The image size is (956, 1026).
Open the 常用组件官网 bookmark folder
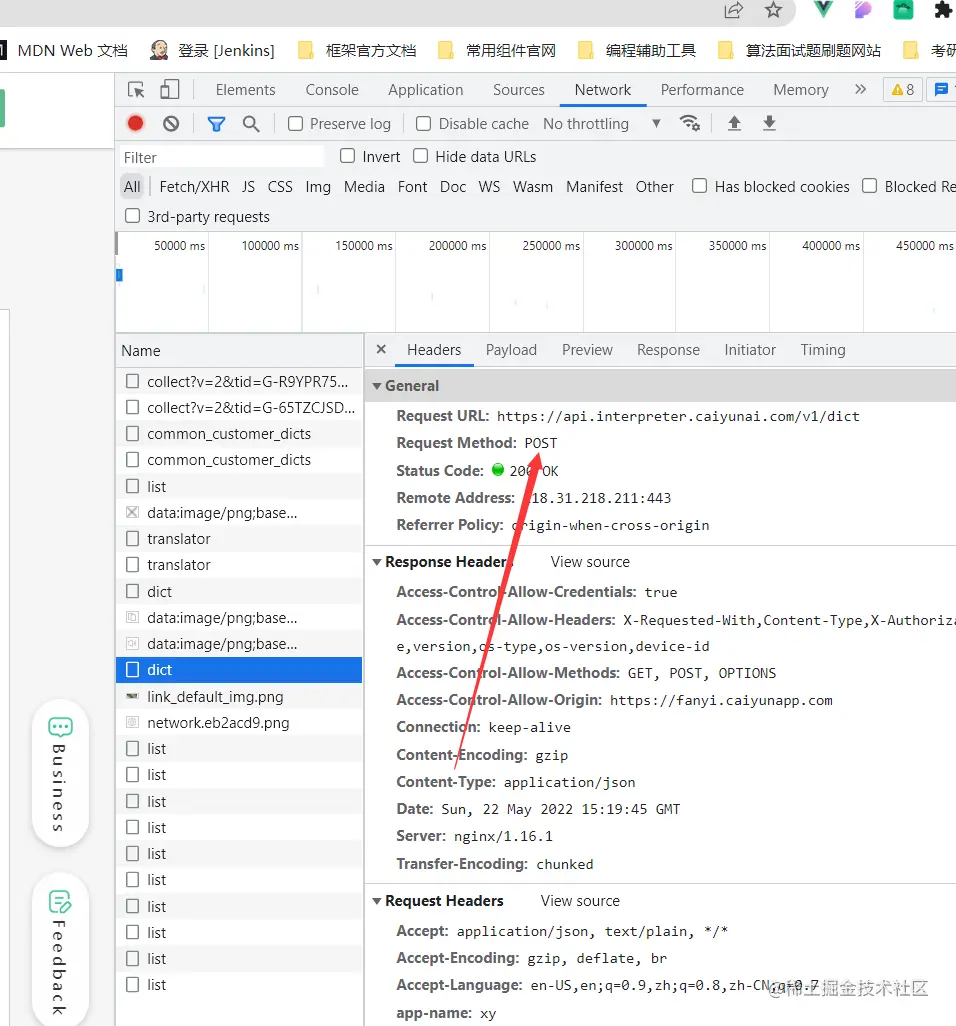pos(497,50)
